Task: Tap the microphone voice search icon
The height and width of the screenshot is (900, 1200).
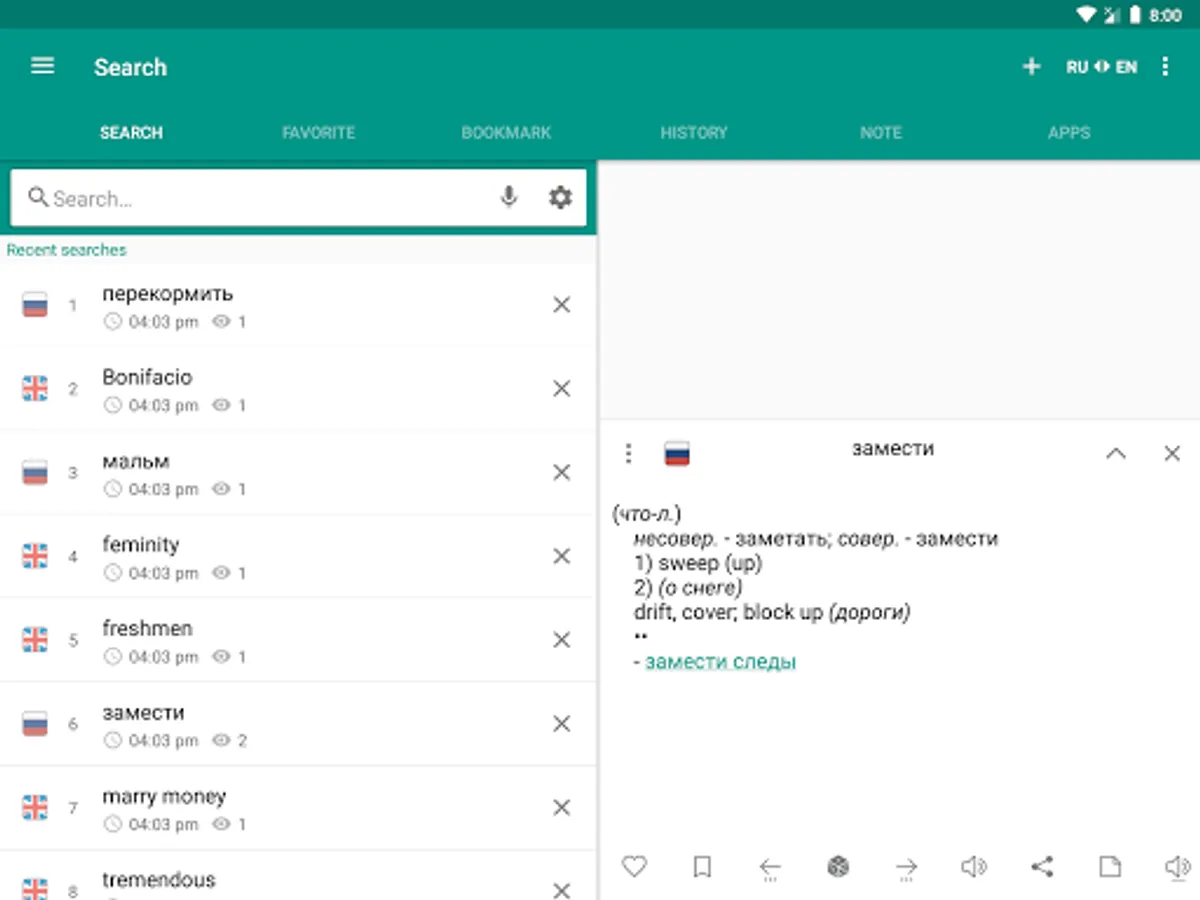Action: tap(509, 197)
